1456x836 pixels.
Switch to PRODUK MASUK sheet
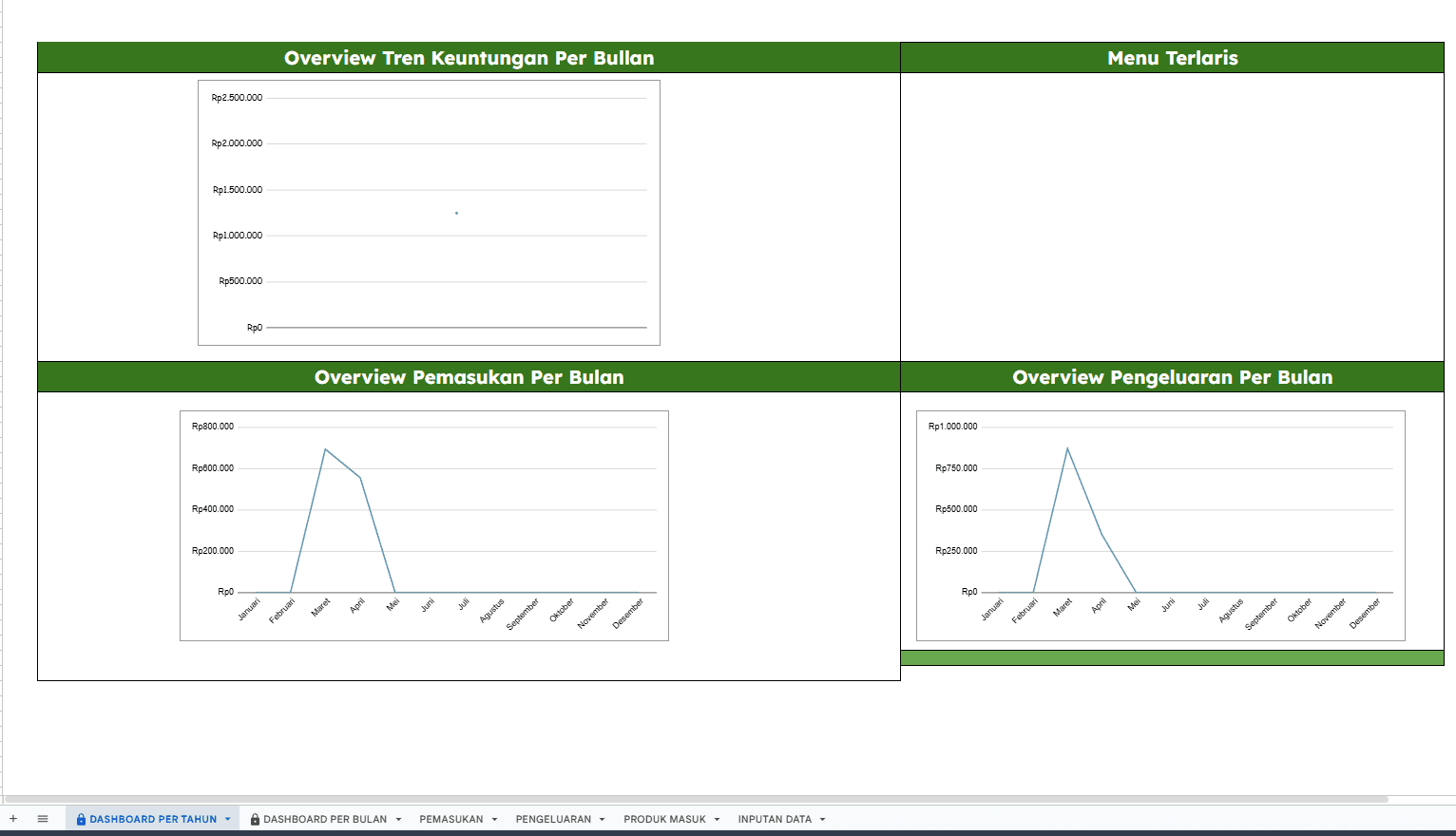tap(665, 819)
